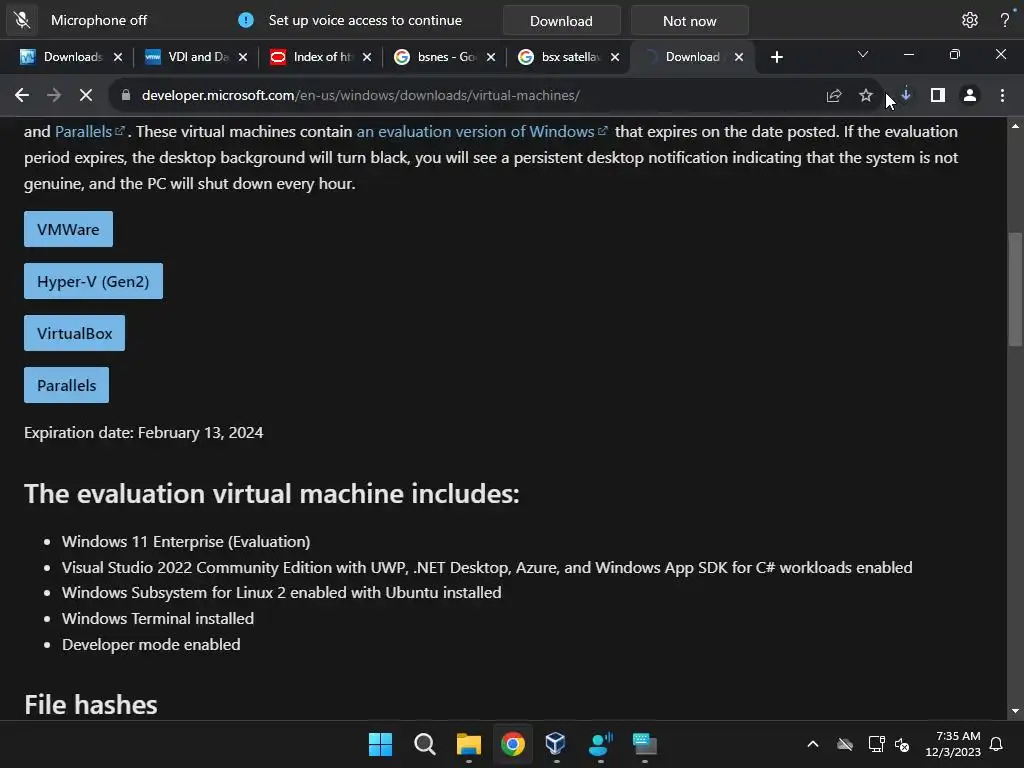Click Windows 11 Enterprise (Evaluation) bullet
The width and height of the screenshot is (1024, 768).
tap(186, 541)
